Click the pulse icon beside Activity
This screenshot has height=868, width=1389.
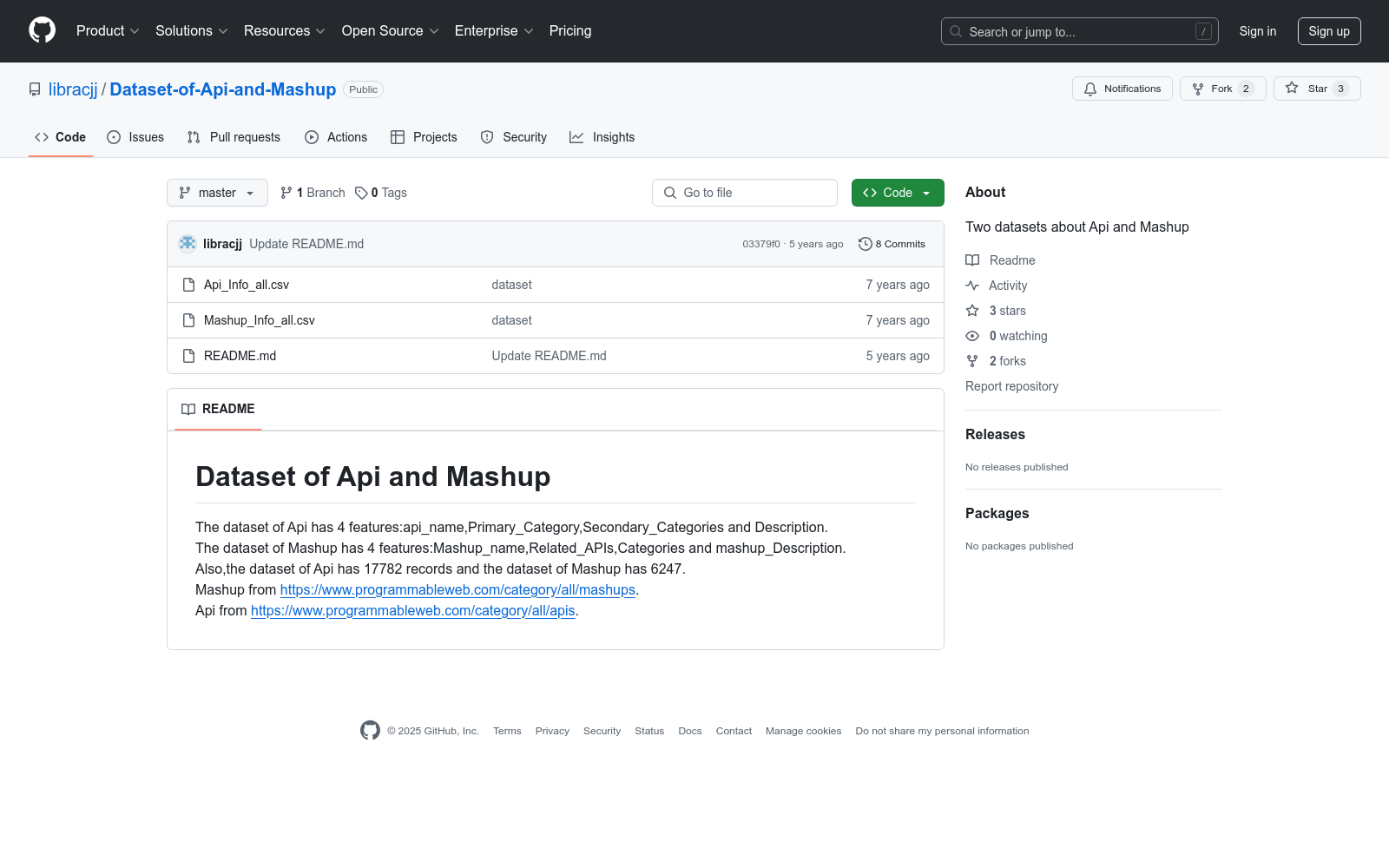coord(972,286)
